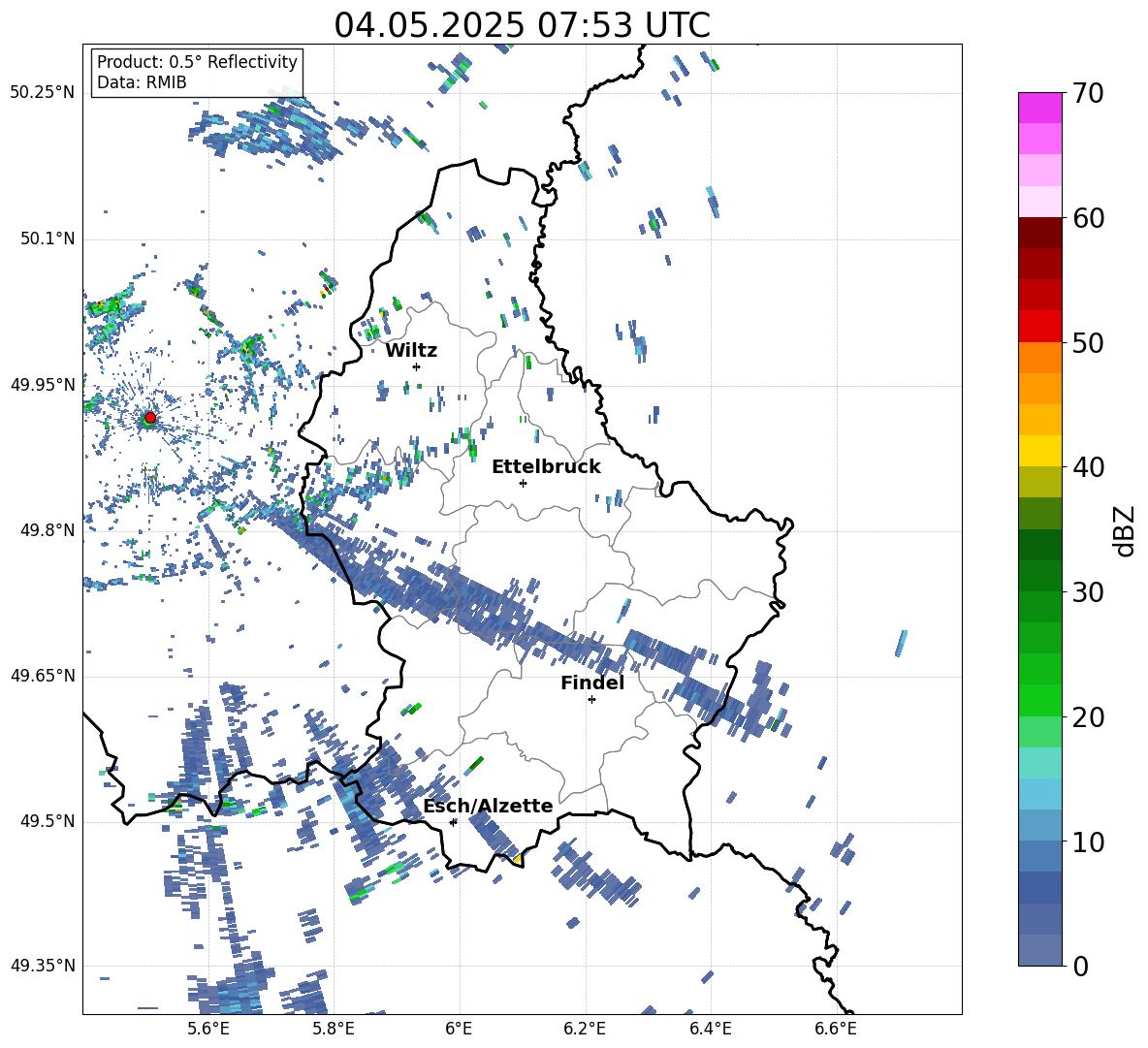Click the 49.95°N latitude label
Image resolution: width=1148 pixels, height=1048 pixels.
coord(42,384)
